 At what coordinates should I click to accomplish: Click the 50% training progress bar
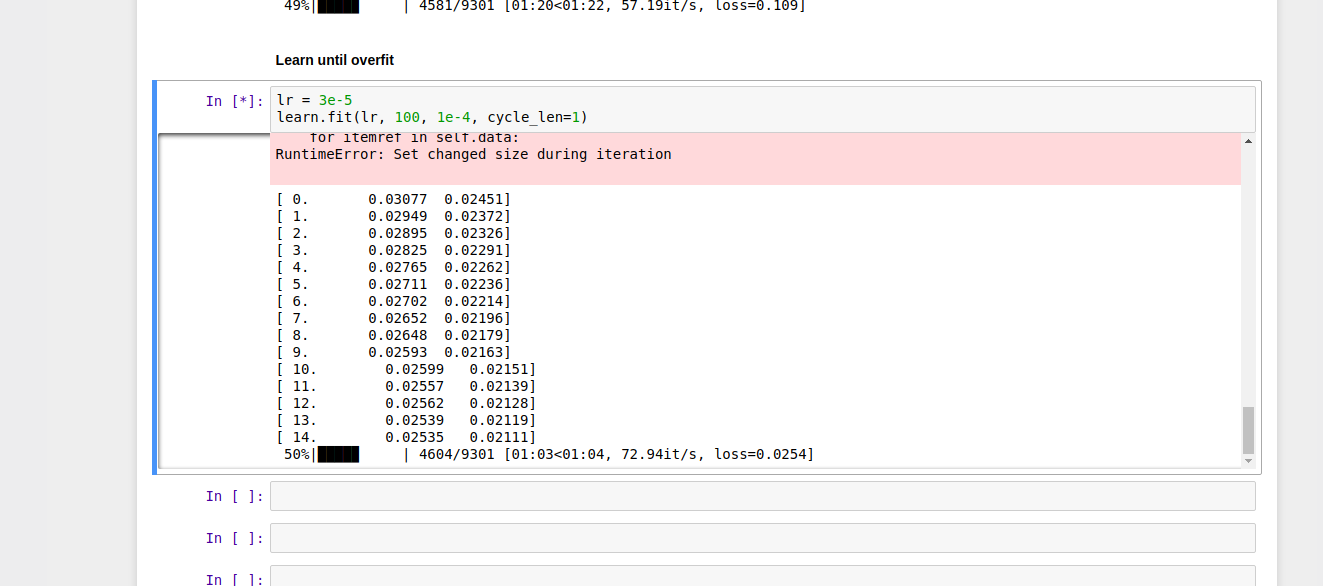(338, 455)
